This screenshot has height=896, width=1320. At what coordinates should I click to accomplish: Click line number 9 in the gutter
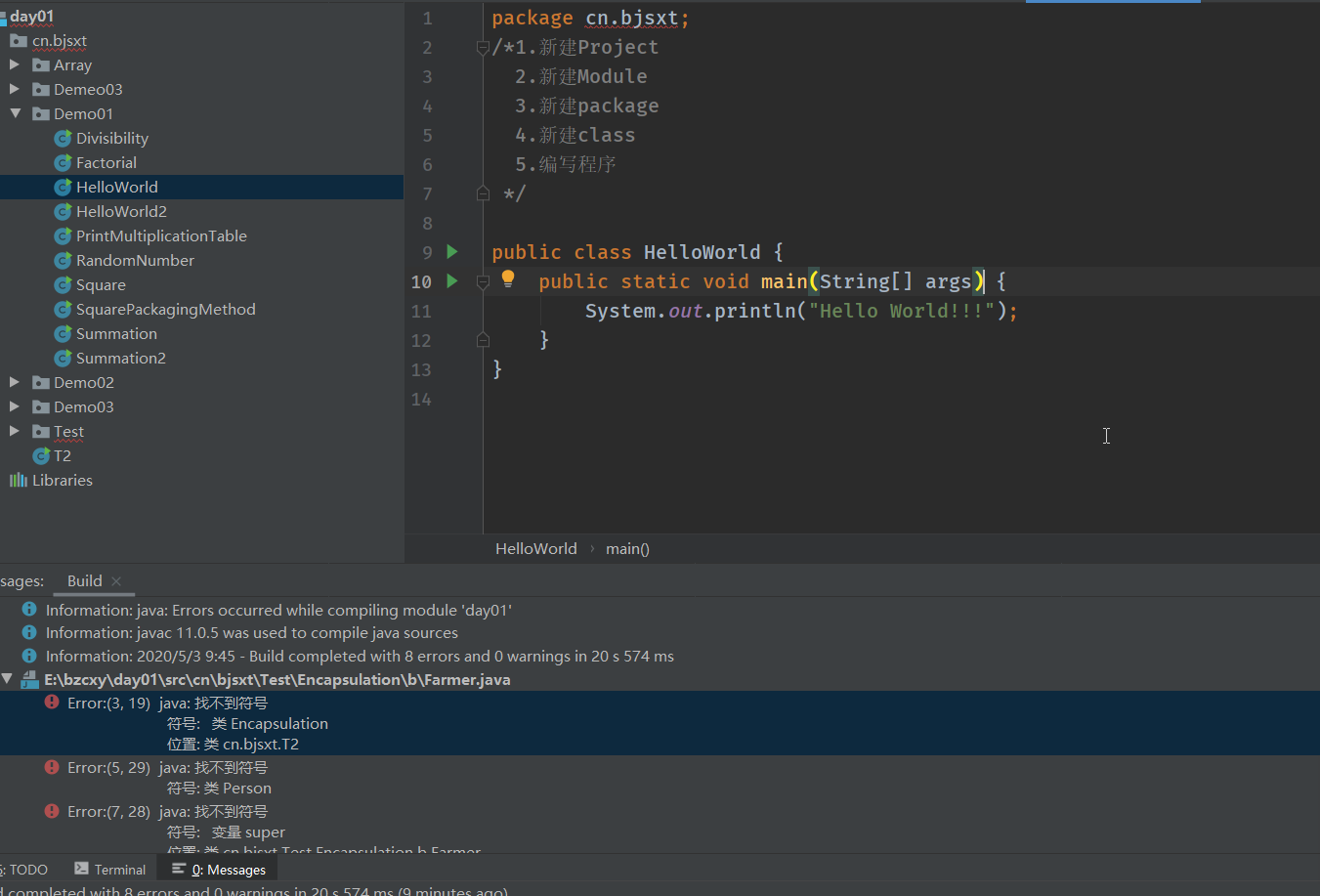427,253
